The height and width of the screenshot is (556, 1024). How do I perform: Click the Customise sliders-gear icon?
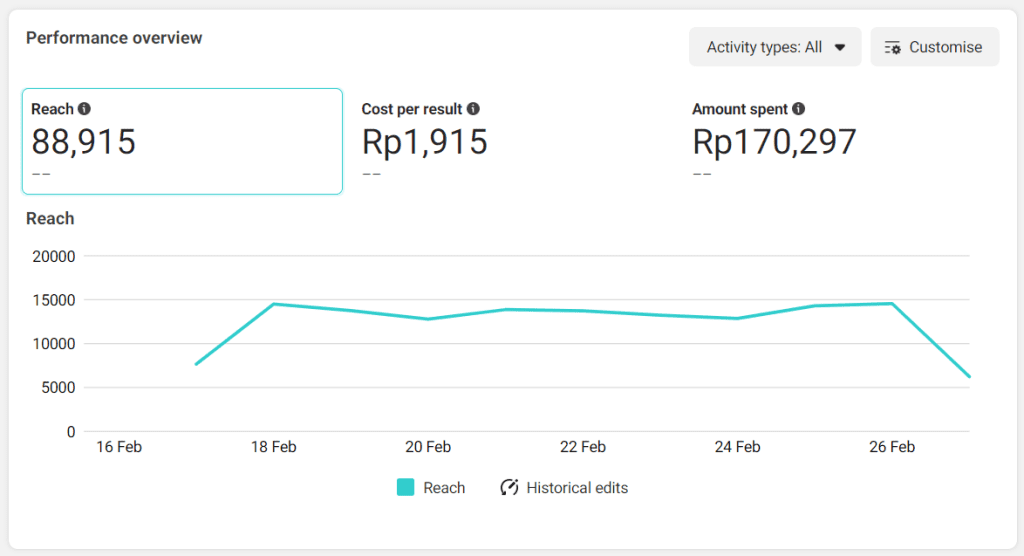click(x=893, y=47)
